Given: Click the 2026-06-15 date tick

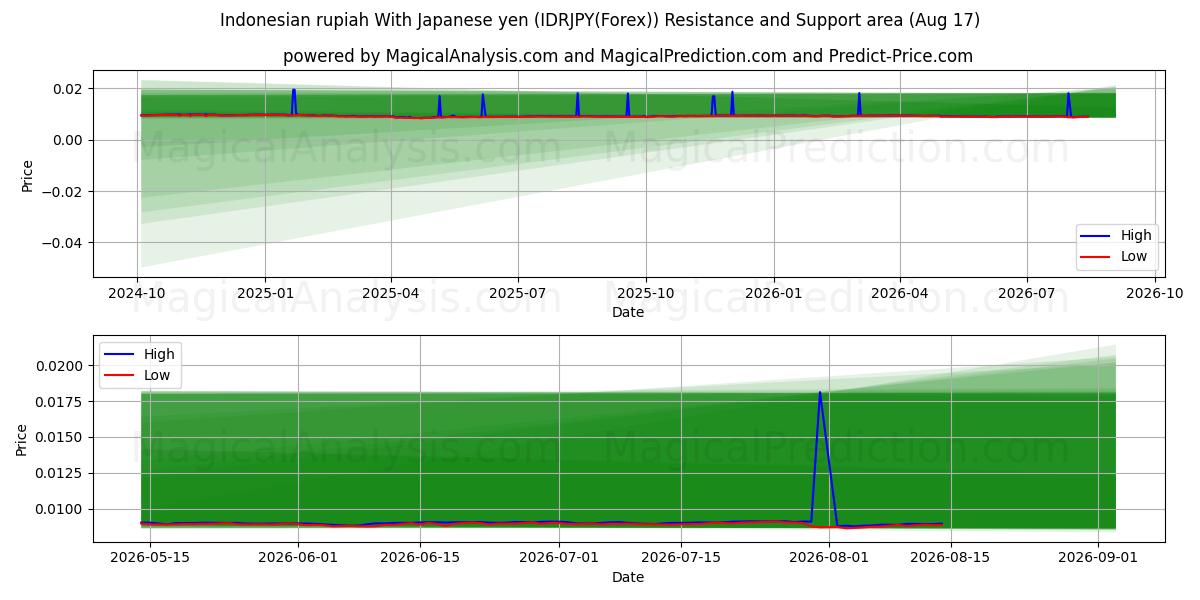Looking at the screenshot, I should click(x=420, y=559).
